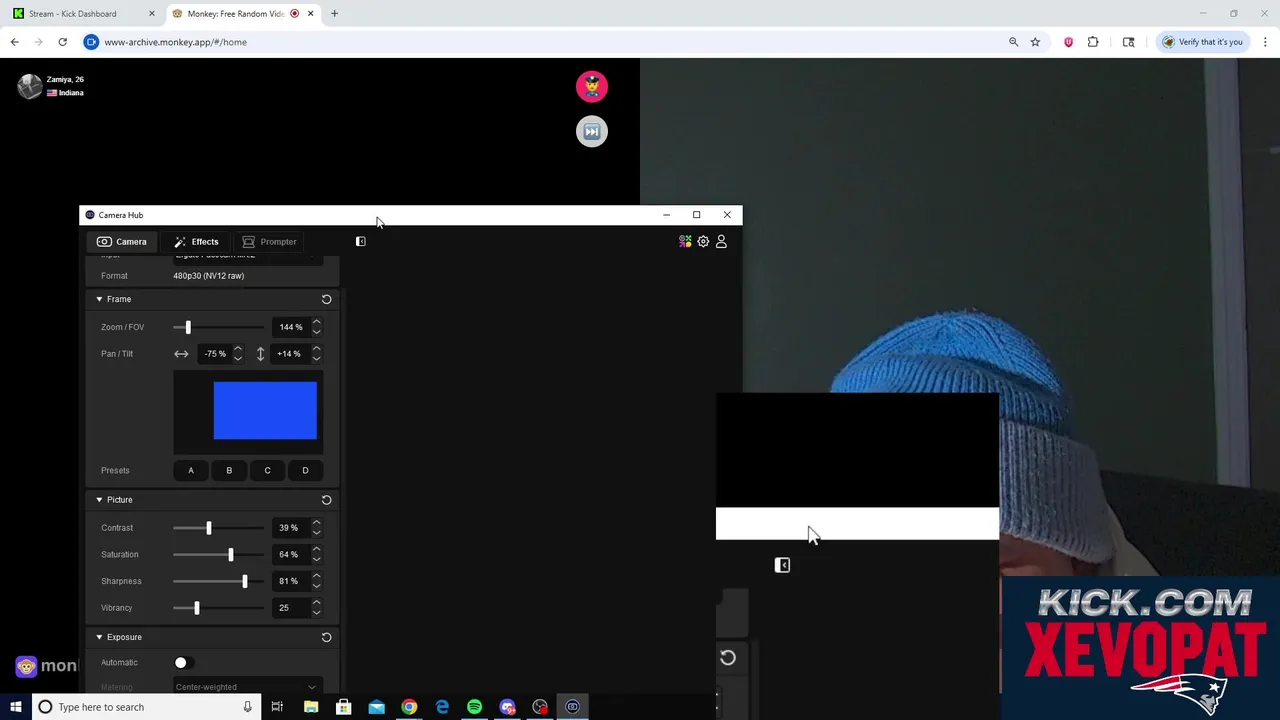
Task: Click the Type here to search box
Action: (146, 707)
